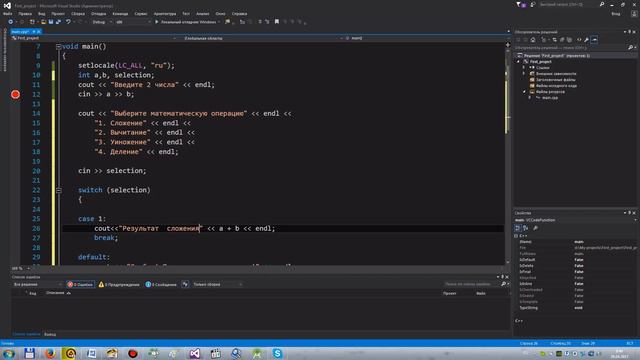The image size is (640, 360).
Task: Click the Alphabetical sort icon in Properties panel
Action: (x=525, y=228)
